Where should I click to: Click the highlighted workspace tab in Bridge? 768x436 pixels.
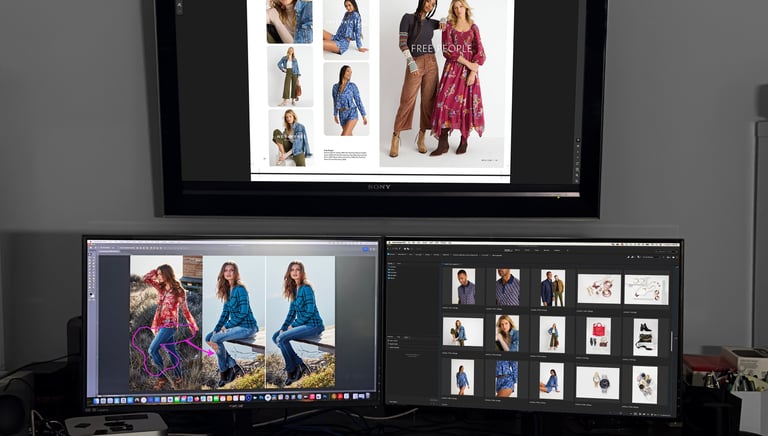click(508, 250)
